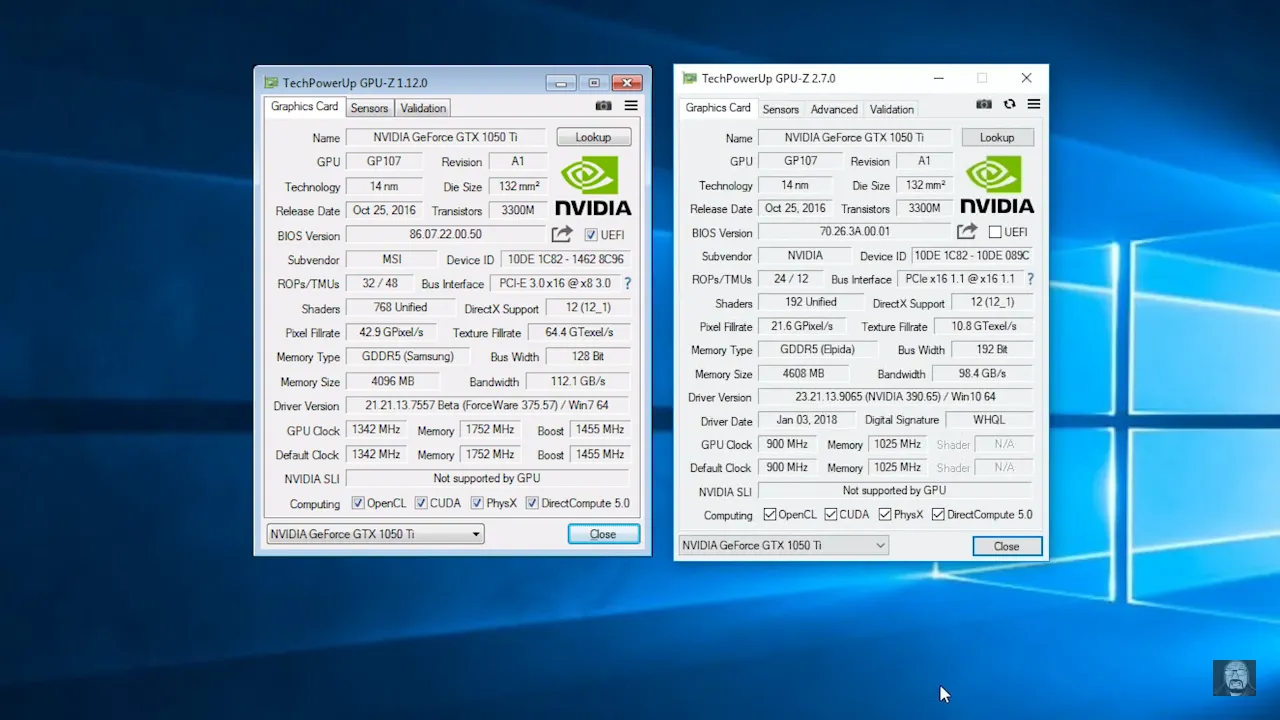Switch to Sensors tab in GPU-Z 1.12.0

[369, 108]
